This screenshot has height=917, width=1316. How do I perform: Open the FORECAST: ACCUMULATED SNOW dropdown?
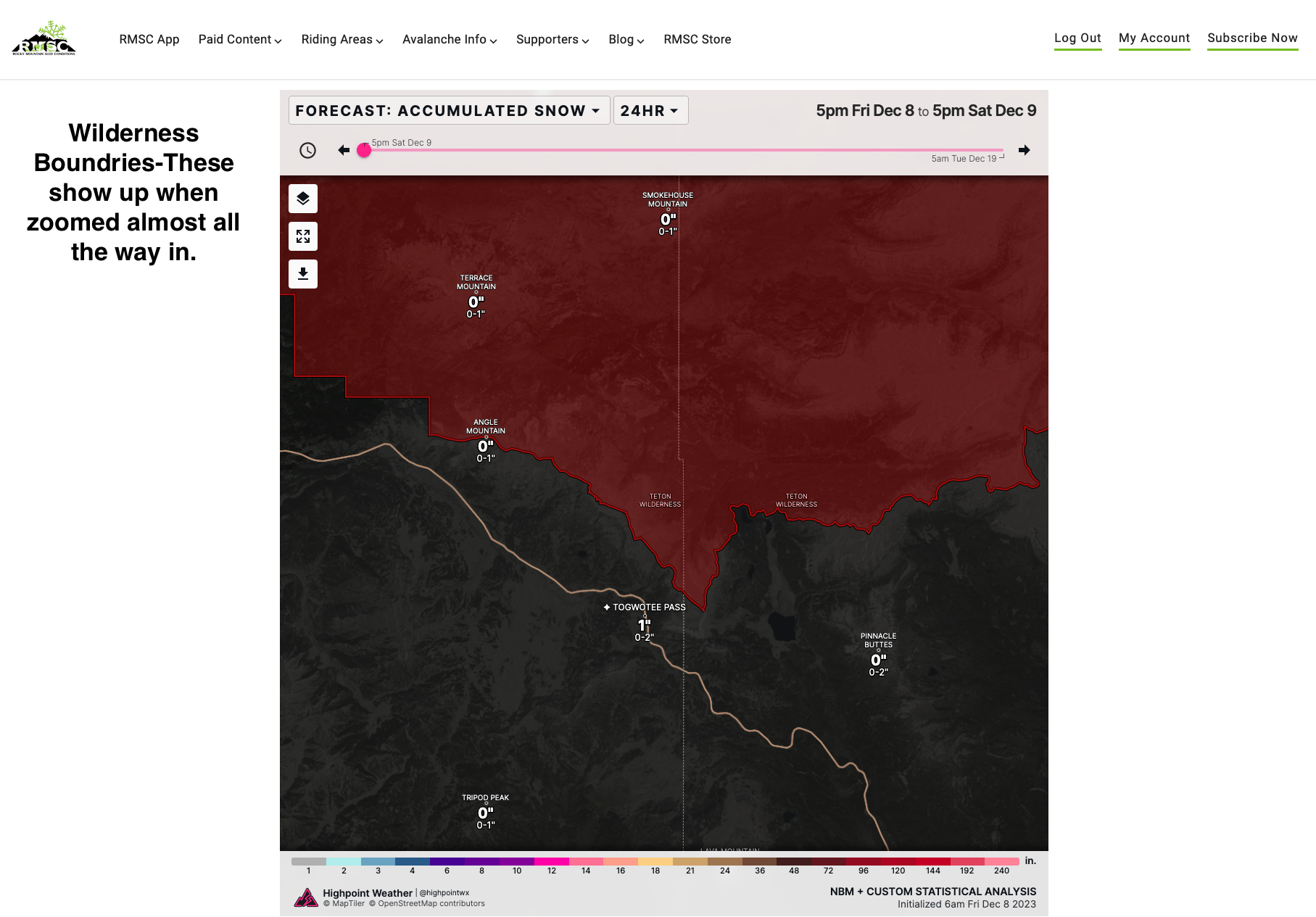(x=449, y=110)
